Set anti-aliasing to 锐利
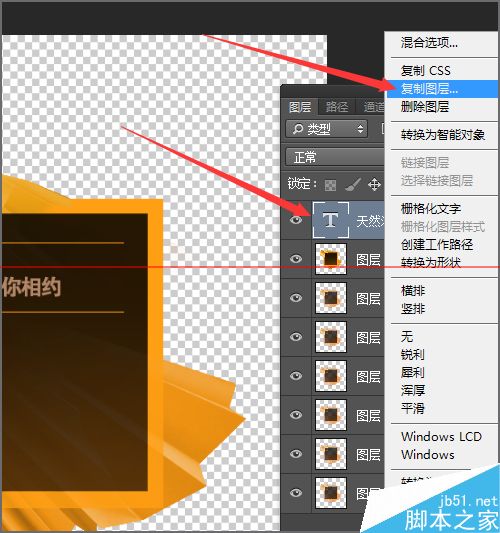Screen dimensions: 500x533 (413, 355)
